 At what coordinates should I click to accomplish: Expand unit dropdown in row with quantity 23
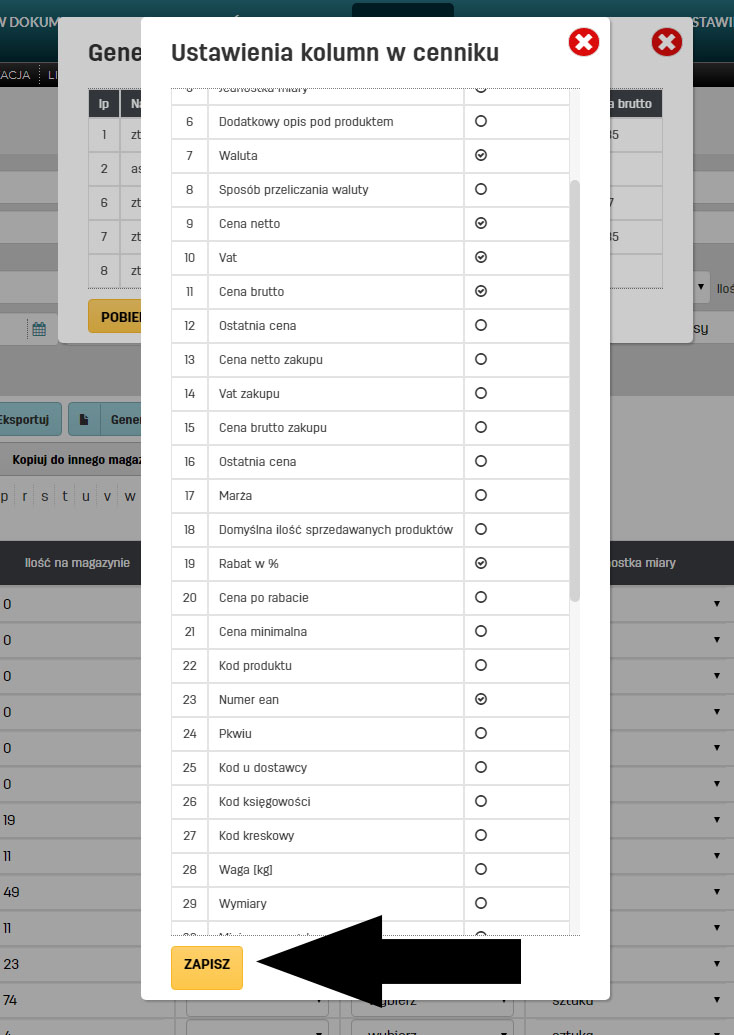716,964
